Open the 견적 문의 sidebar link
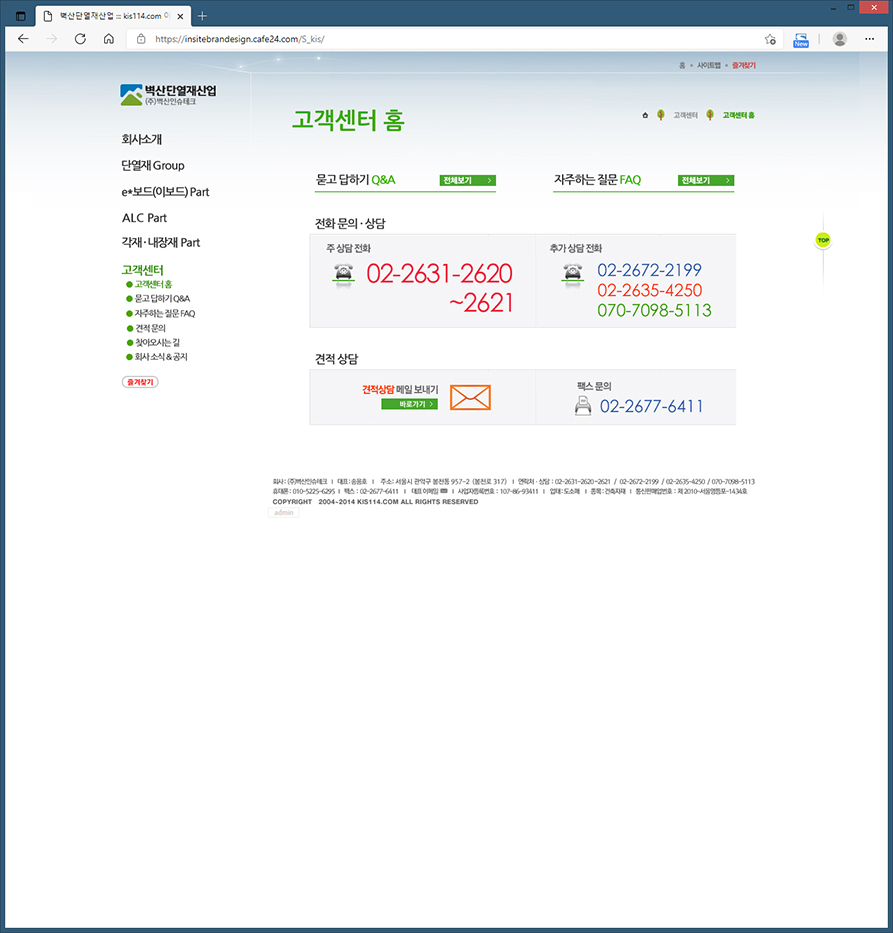 pyautogui.click(x=150, y=328)
